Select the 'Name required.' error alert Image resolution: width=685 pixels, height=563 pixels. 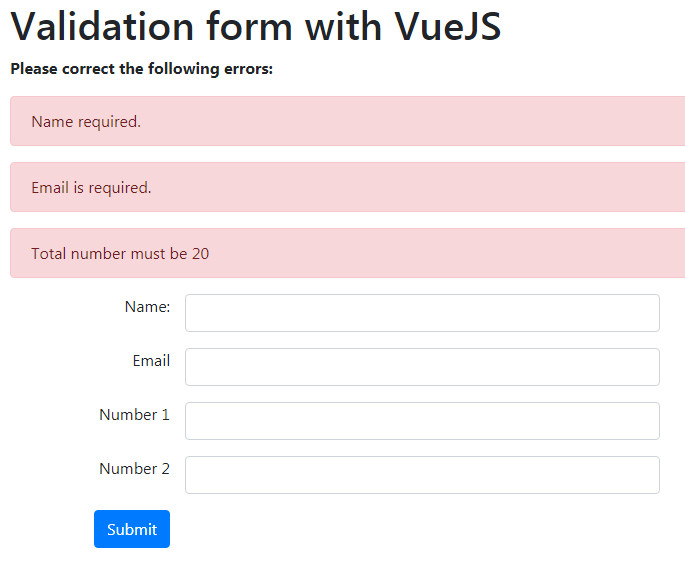point(347,121)
